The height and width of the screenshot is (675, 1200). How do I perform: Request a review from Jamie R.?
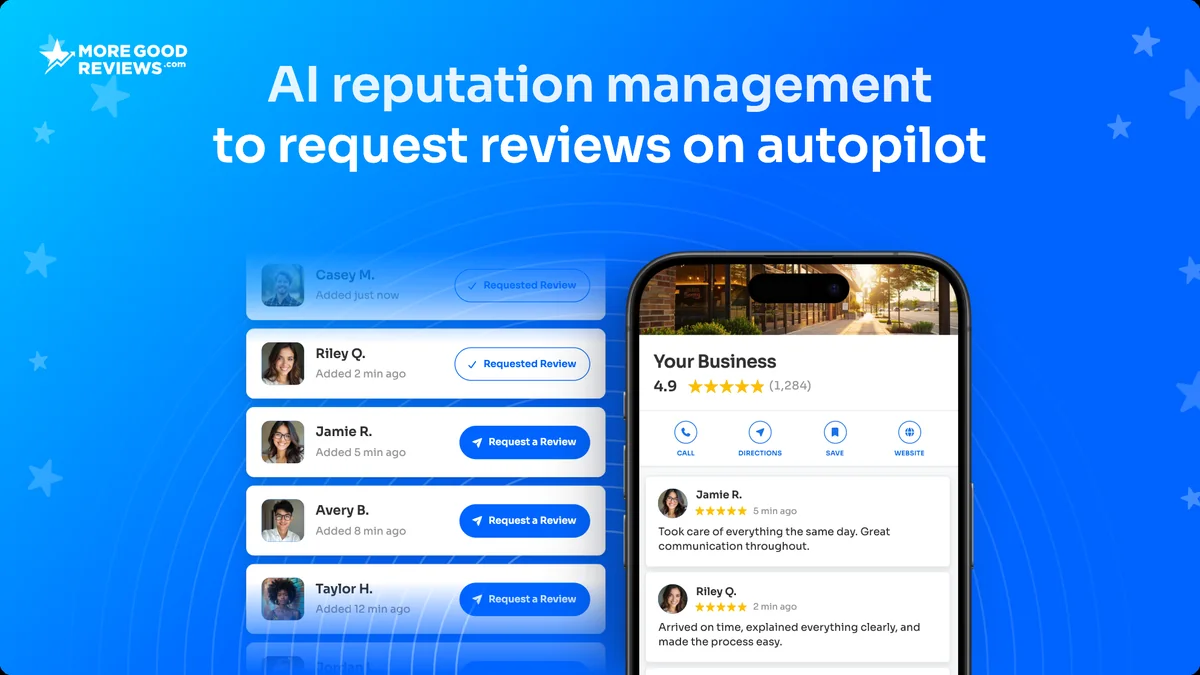(525, 442)
